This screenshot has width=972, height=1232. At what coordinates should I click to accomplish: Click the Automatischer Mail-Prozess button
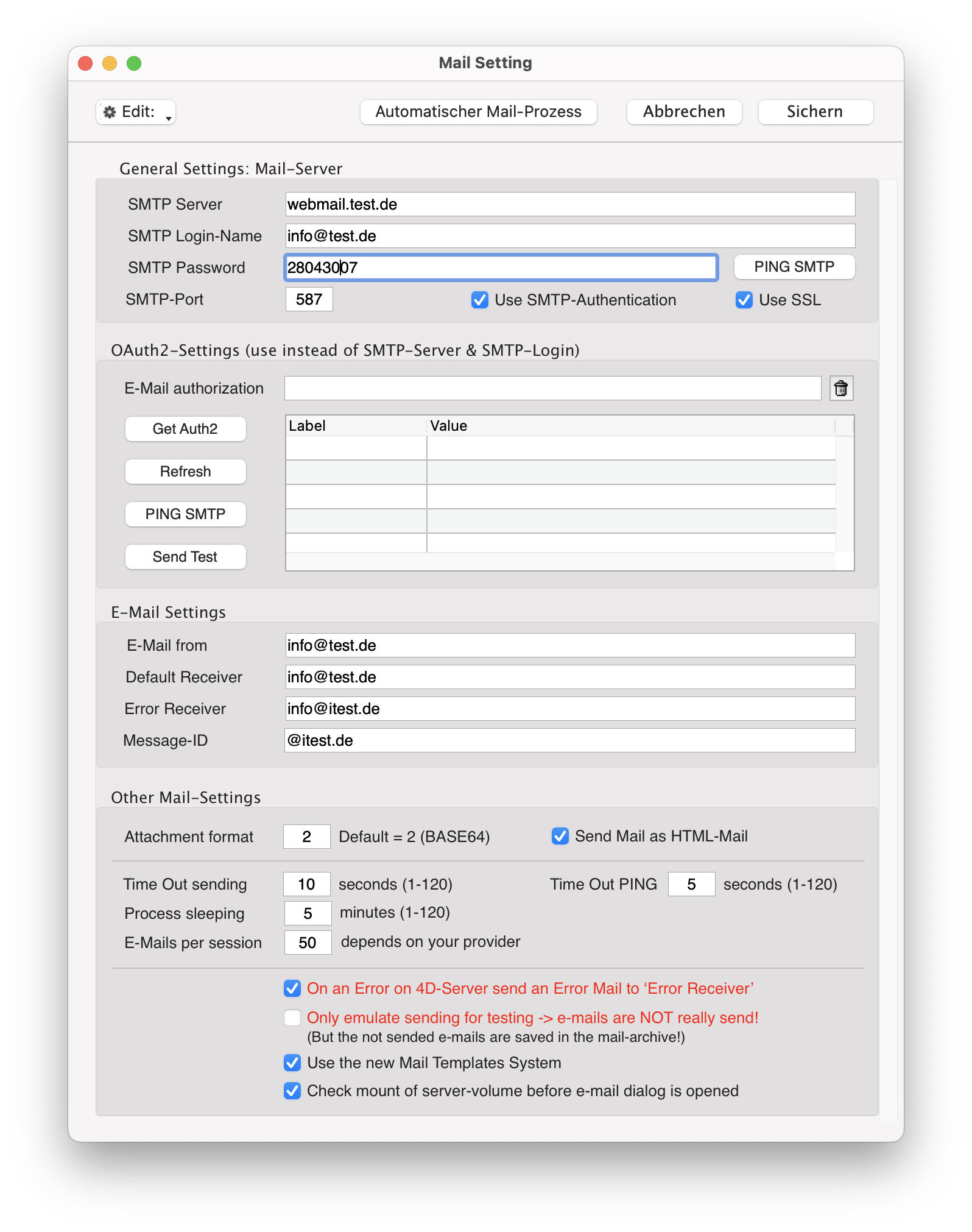[478, 112]
